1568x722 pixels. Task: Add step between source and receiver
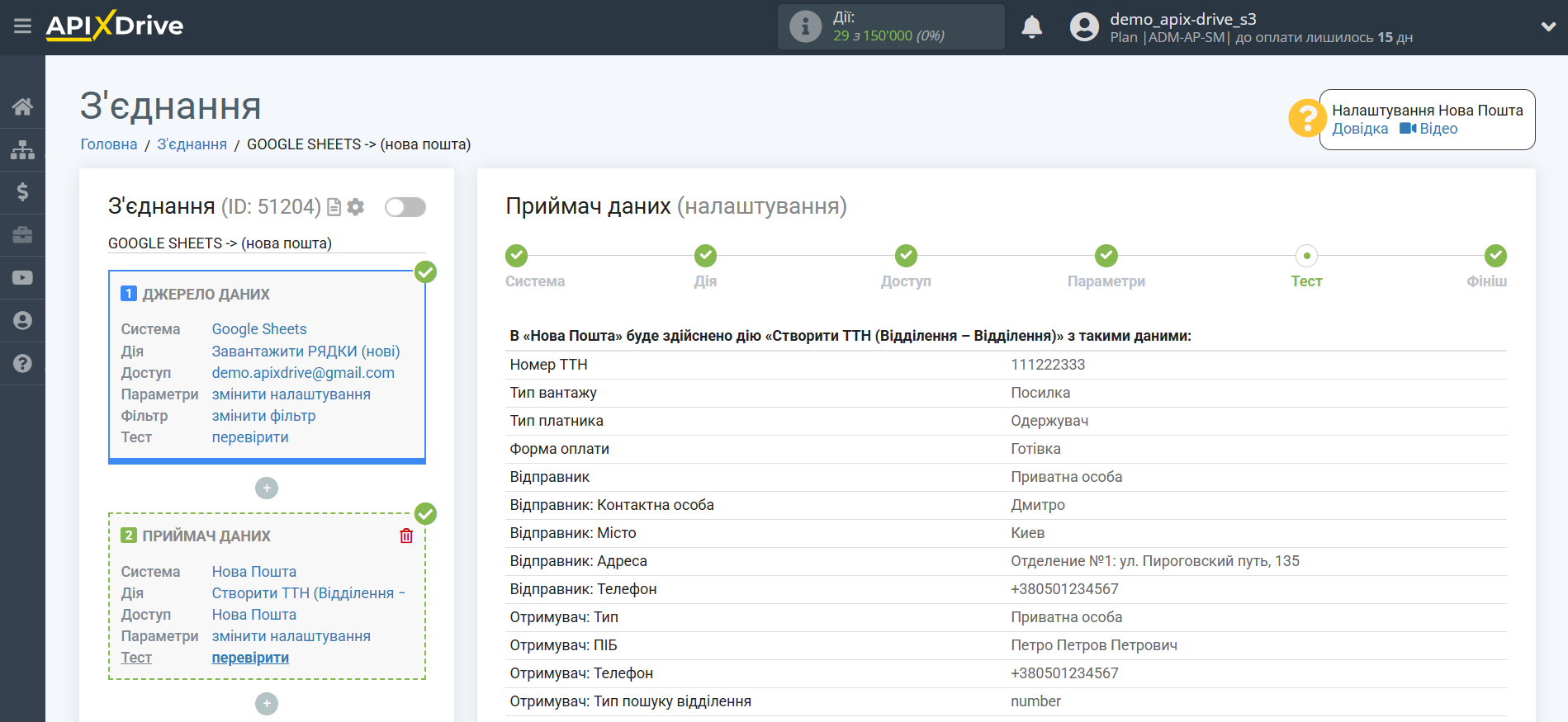tap(267, 488)
